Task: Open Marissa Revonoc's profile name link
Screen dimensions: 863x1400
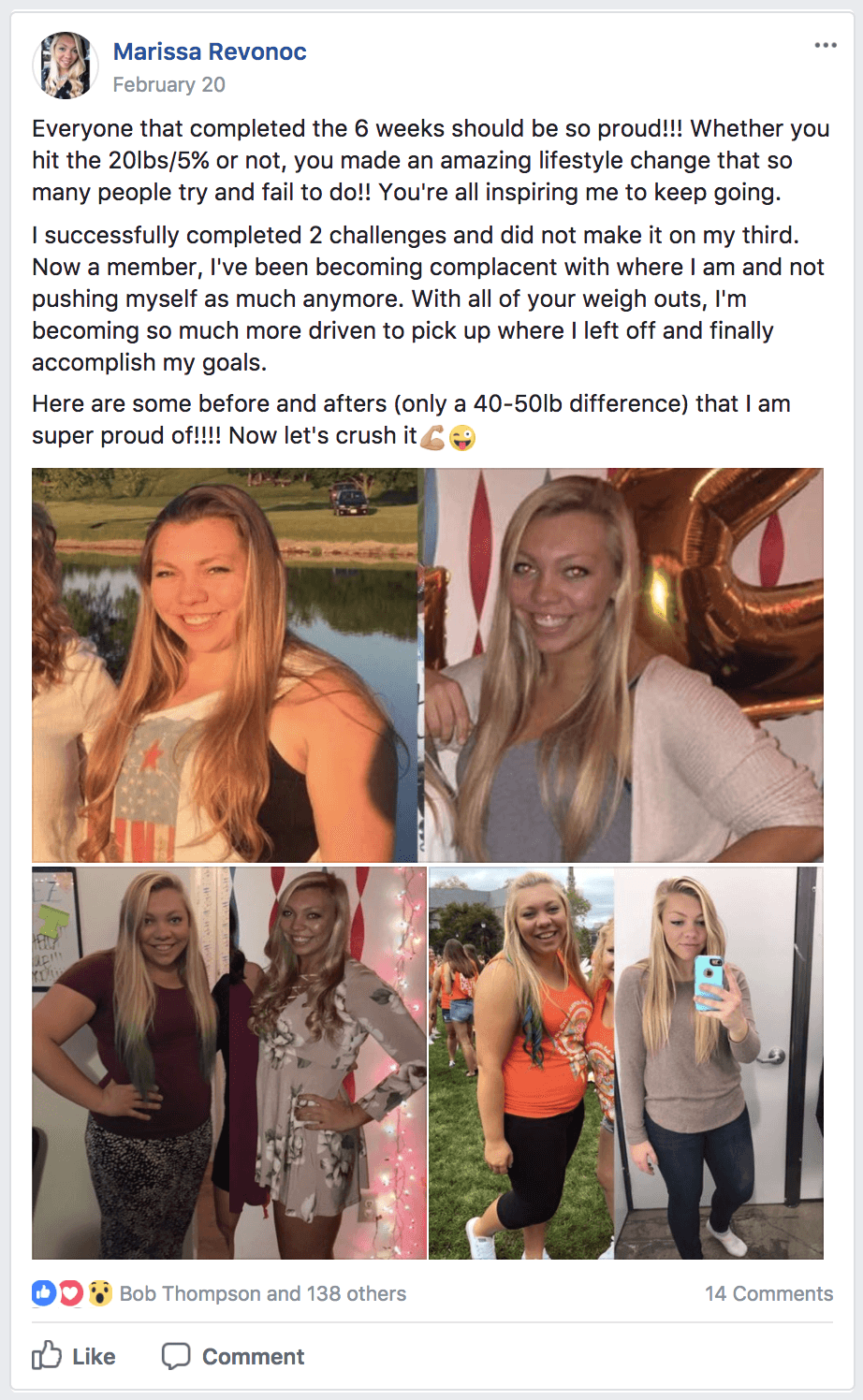Action: 210,51
